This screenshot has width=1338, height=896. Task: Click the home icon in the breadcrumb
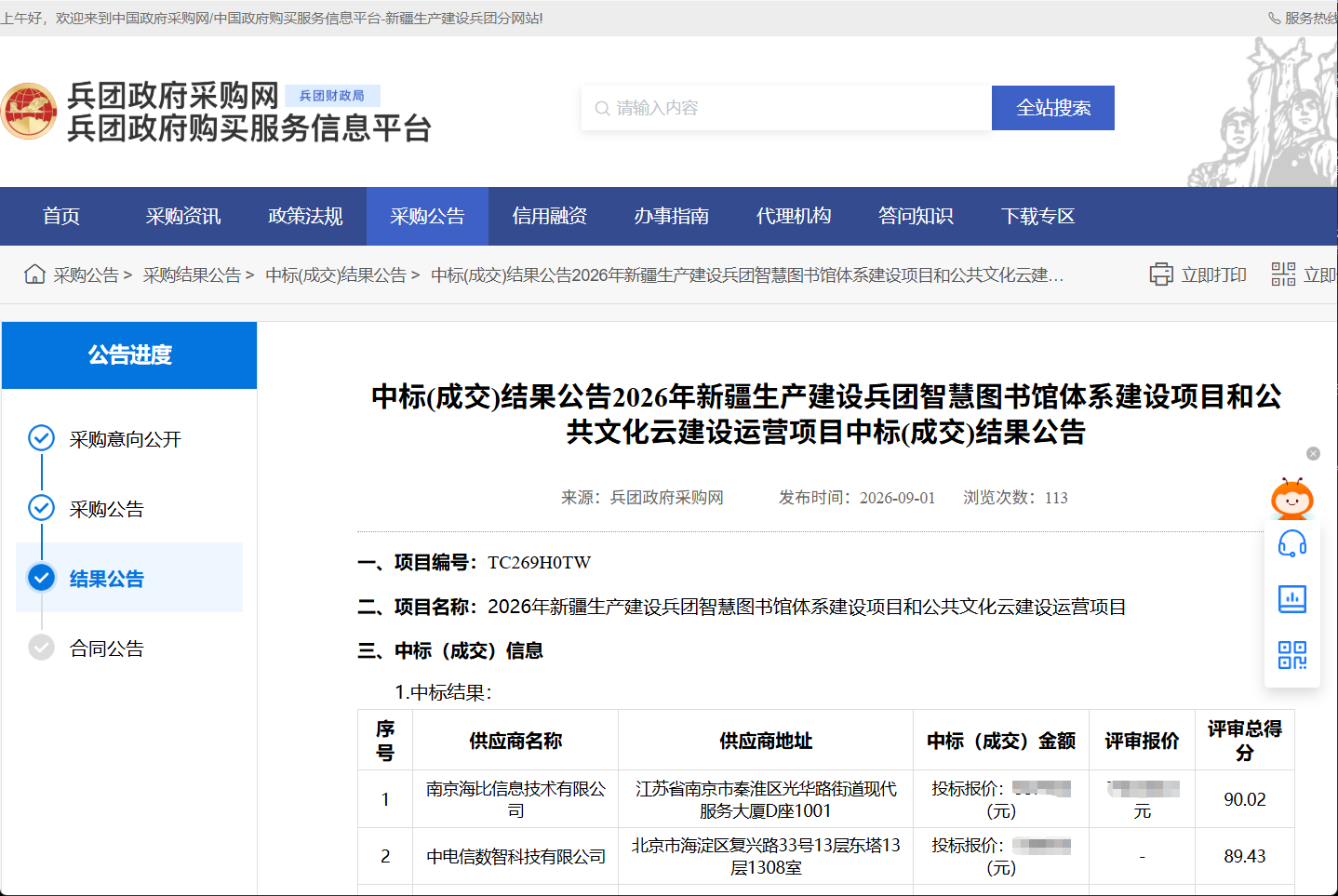point(34,274)
